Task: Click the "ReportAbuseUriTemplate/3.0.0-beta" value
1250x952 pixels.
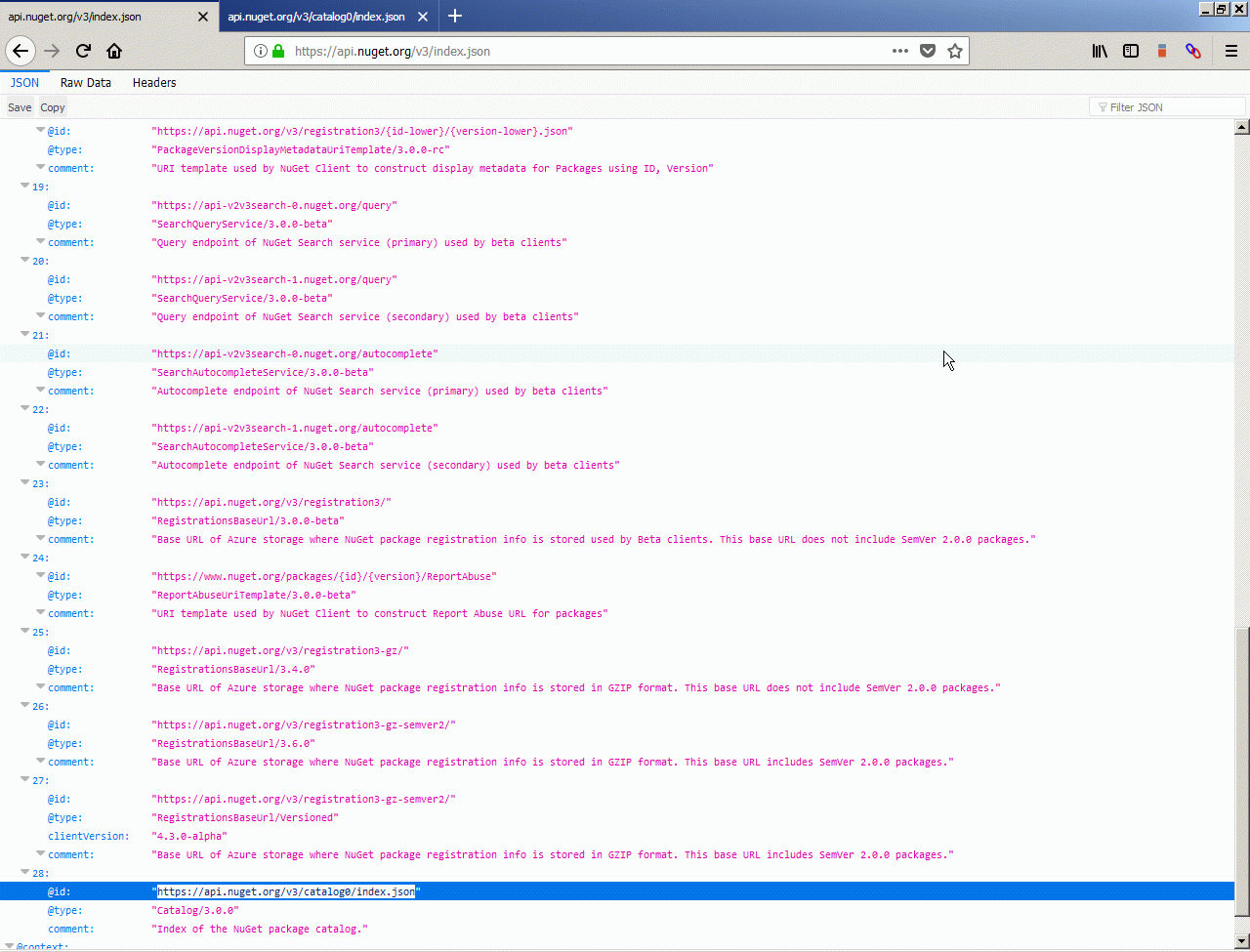Action: [x=254, y=595]
